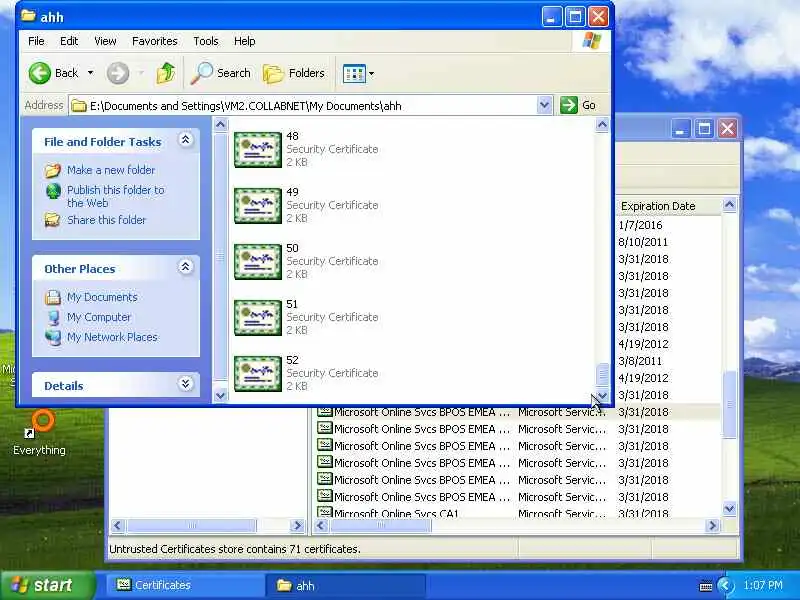Select certificate file 50 icon
This screenshot has width=800, height=600.
258,262
